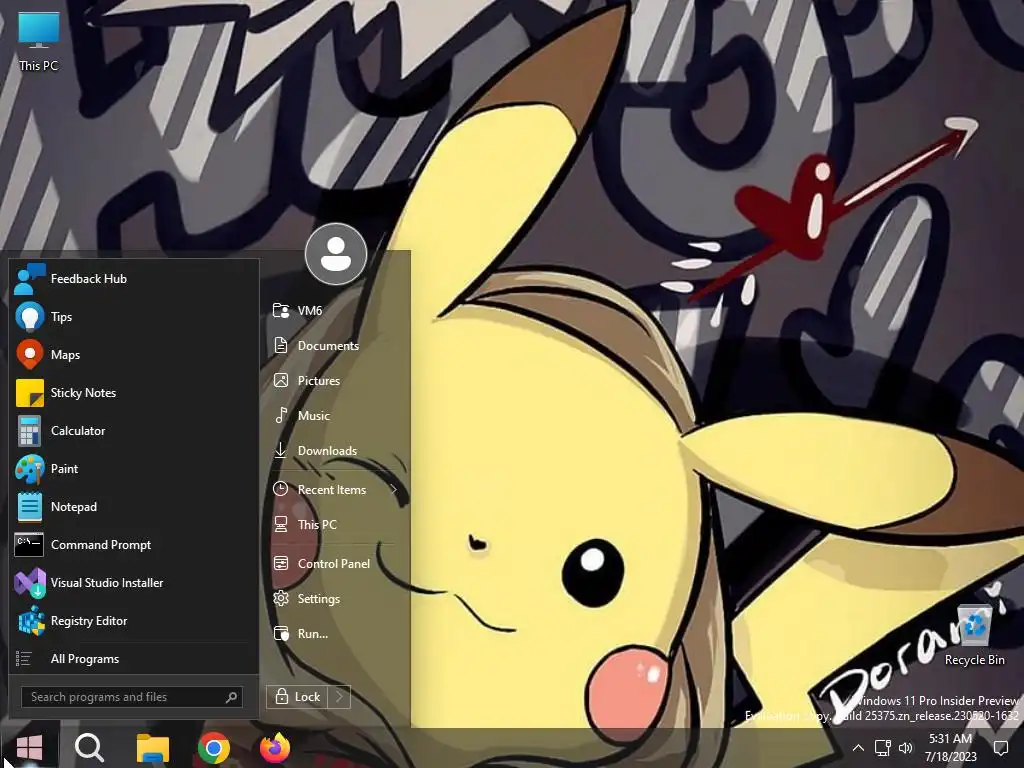Click the Search programs and files box
Screen dimensions: 1024x768
pos(132,697)
